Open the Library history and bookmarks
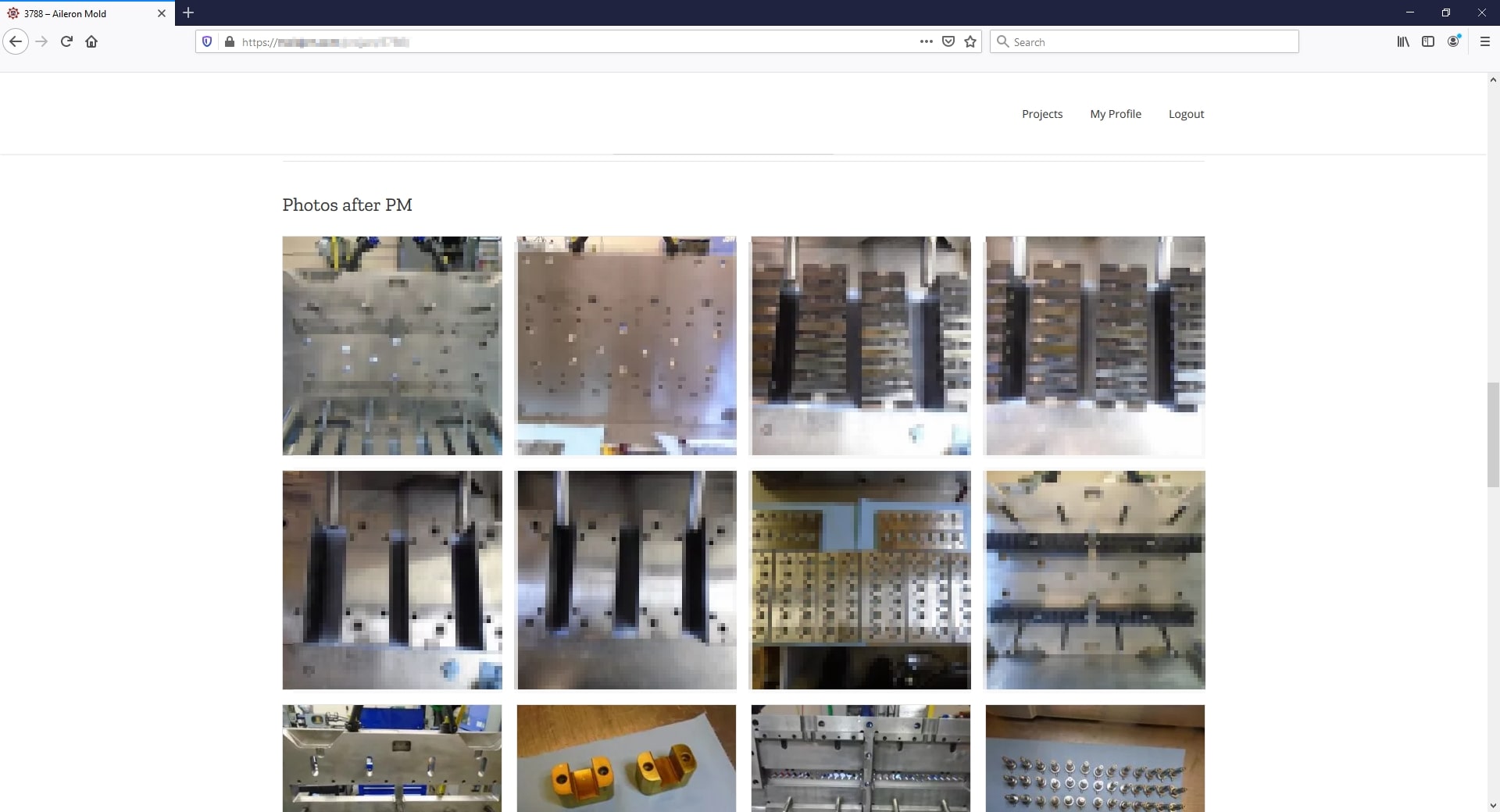 click(1403, 41)
